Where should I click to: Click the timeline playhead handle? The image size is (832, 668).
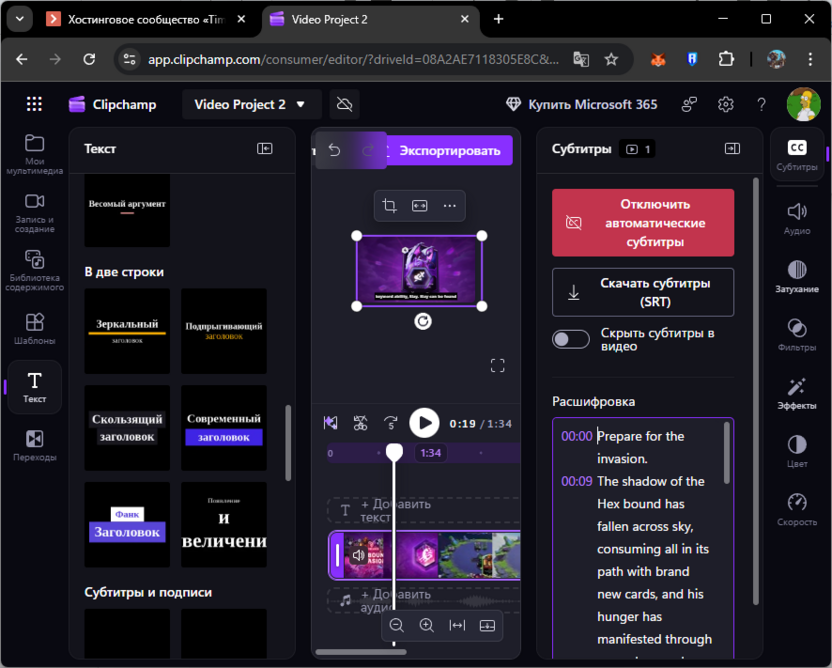click(x=394, y=452)
